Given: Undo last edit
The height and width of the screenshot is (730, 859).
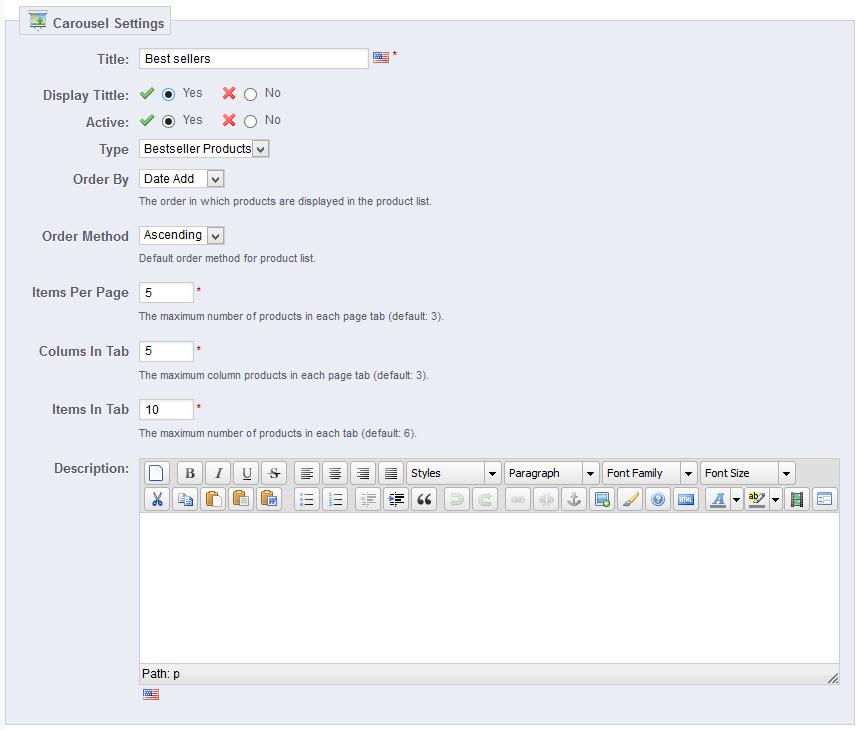Looking at the screenshot, I should click(x=456, y=499).
